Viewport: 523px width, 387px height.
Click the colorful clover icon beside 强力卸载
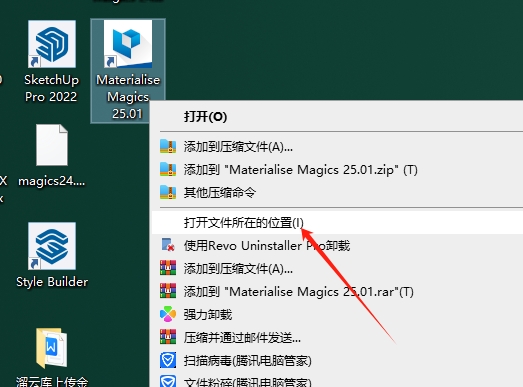coord(168,314)
